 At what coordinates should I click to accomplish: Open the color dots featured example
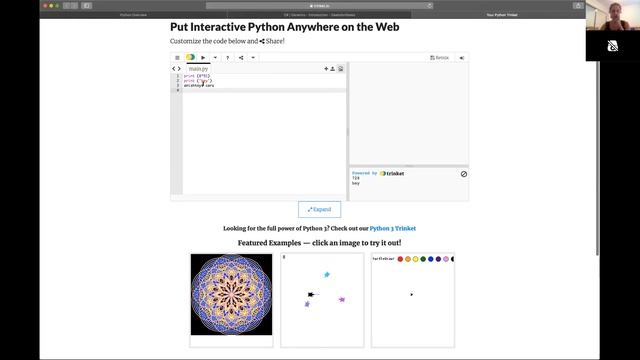(x=413, y=300)
